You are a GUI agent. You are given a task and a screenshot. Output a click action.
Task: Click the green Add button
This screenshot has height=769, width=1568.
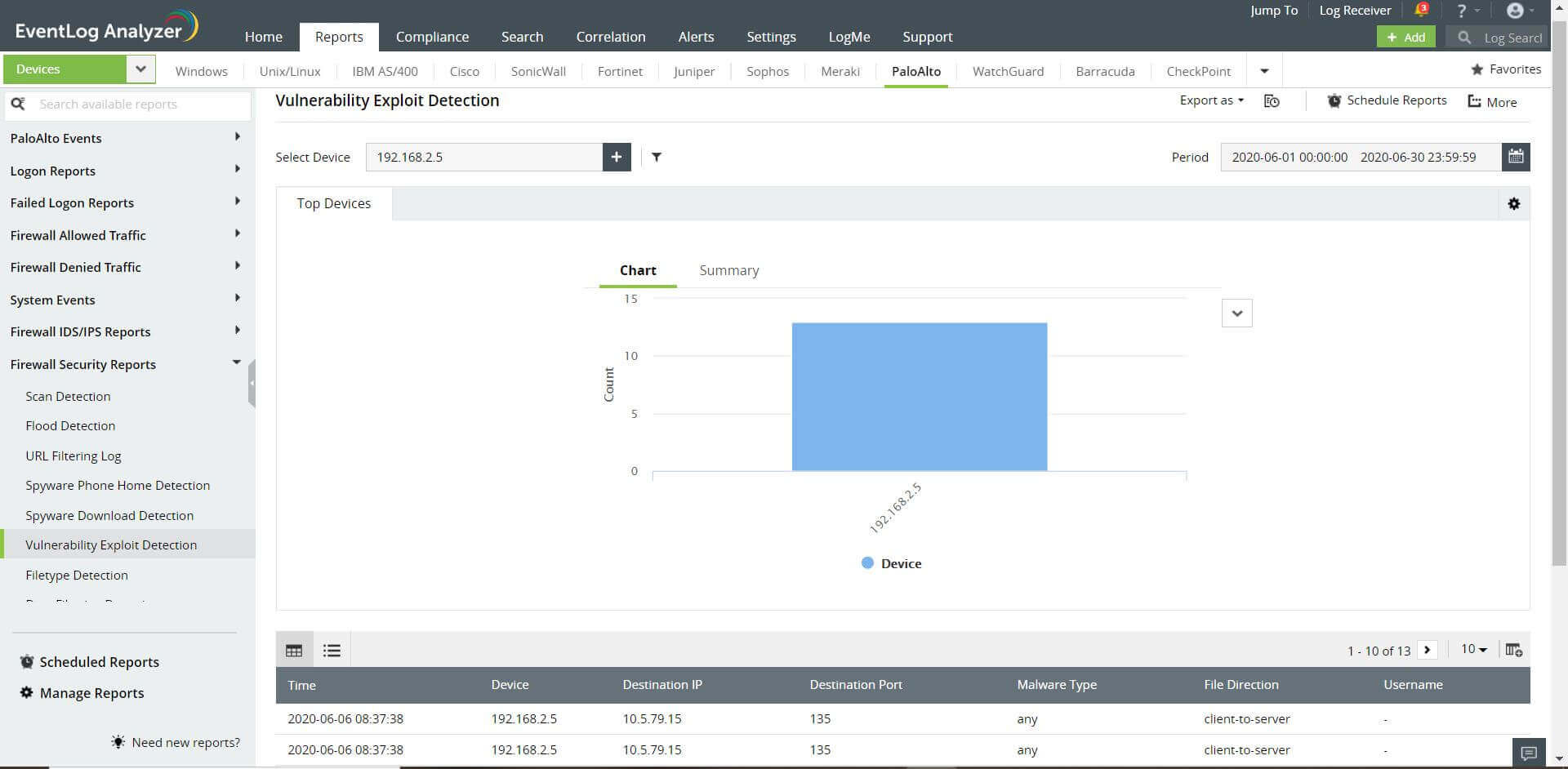tap(1405, 37)
